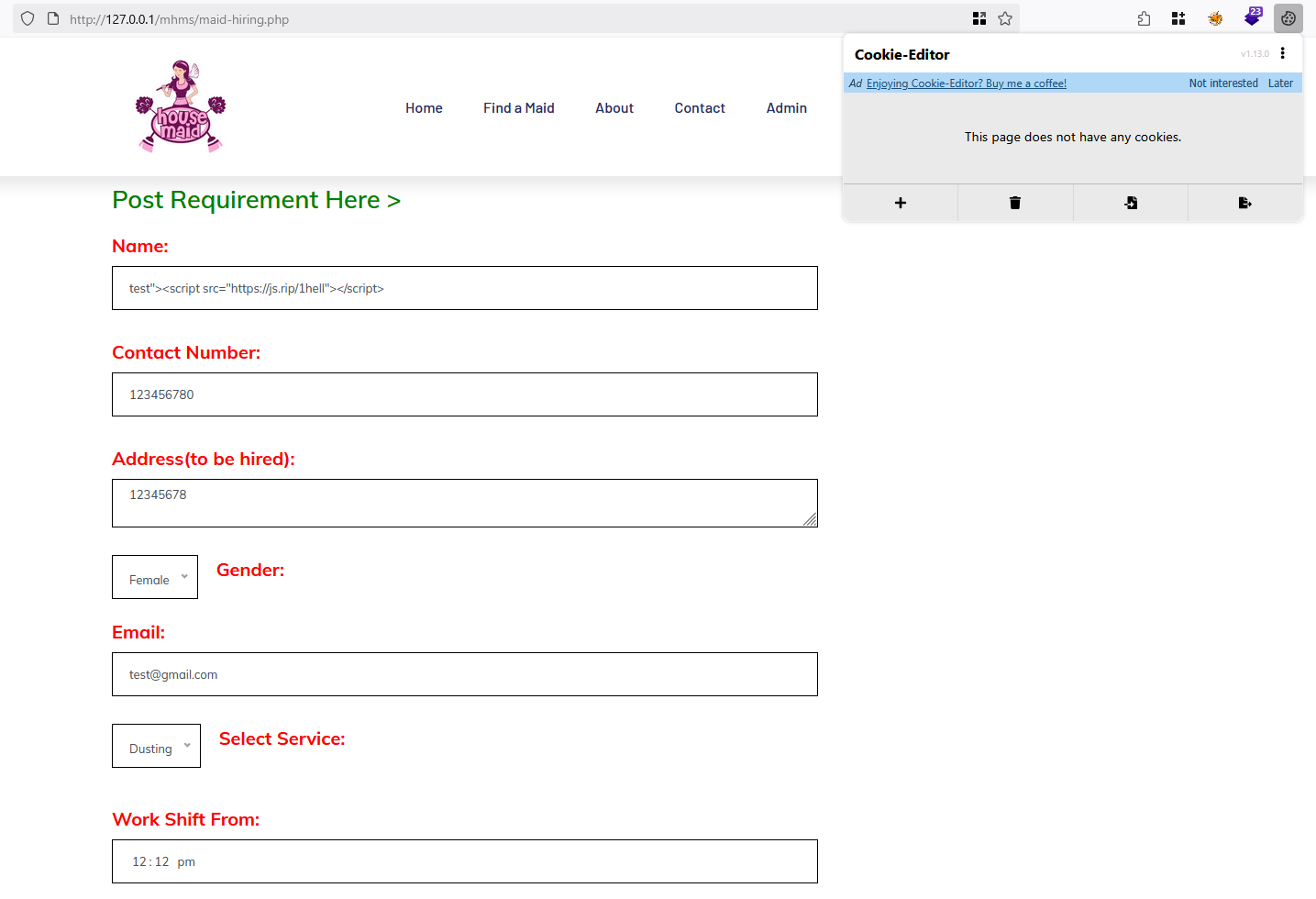The width and height of the screenshot is (1316, 899).
Task: Click the 'This page does not have any cookies.' message
Action: point(1073,137)
